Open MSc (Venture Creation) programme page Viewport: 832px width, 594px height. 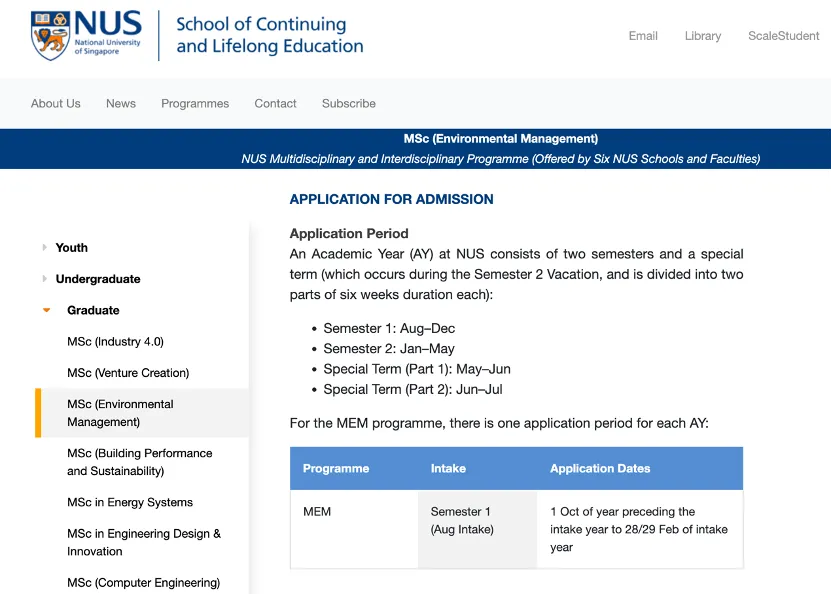coord(128,373)
